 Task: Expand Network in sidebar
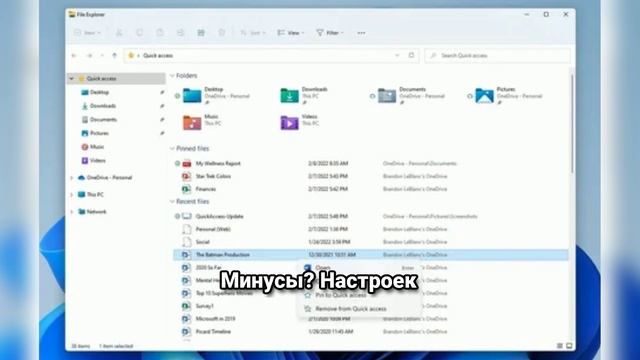point(72,212)
